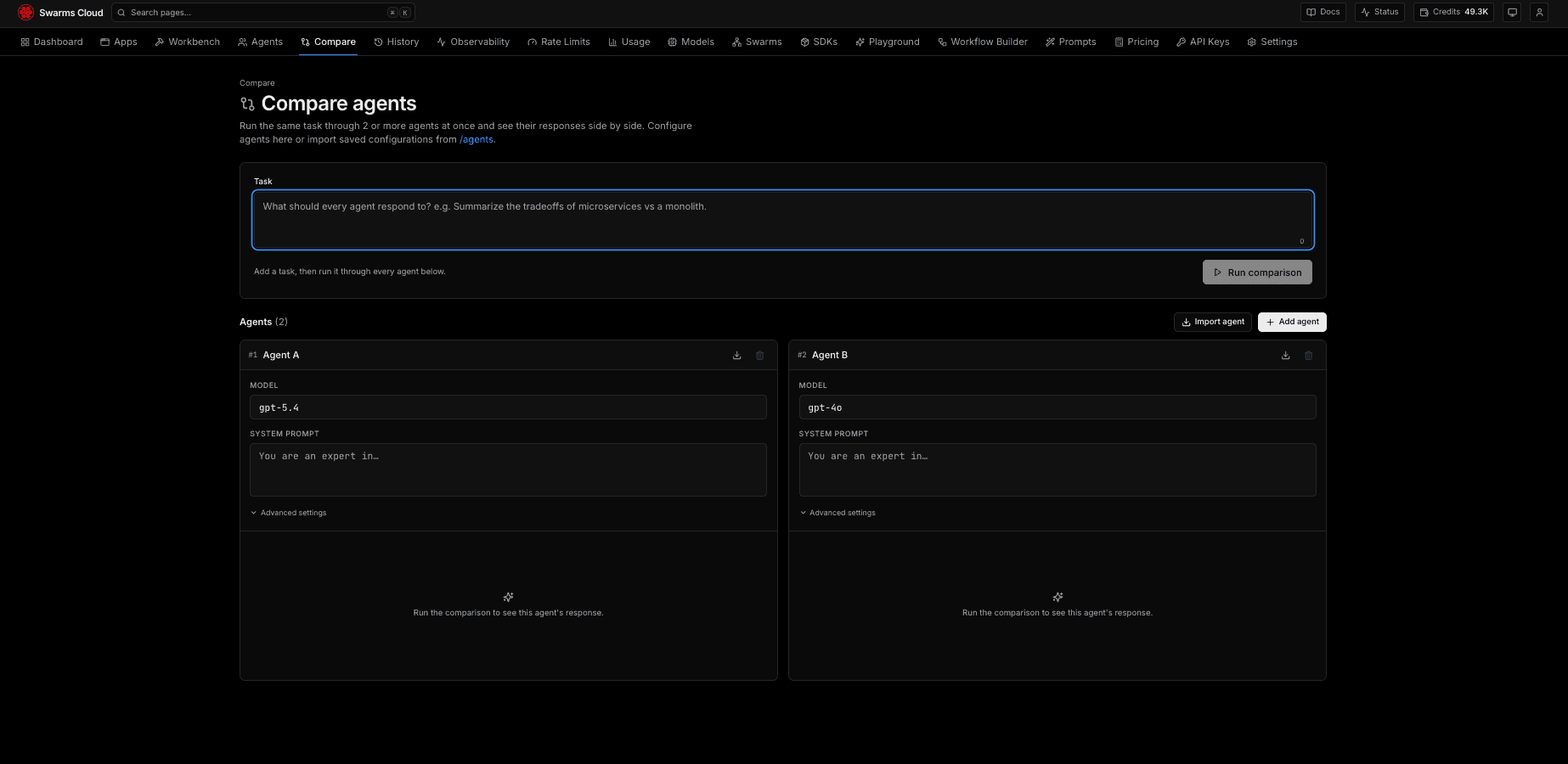Focus the Search pages box
The image size is (1568, 764).
click(263, 13)
